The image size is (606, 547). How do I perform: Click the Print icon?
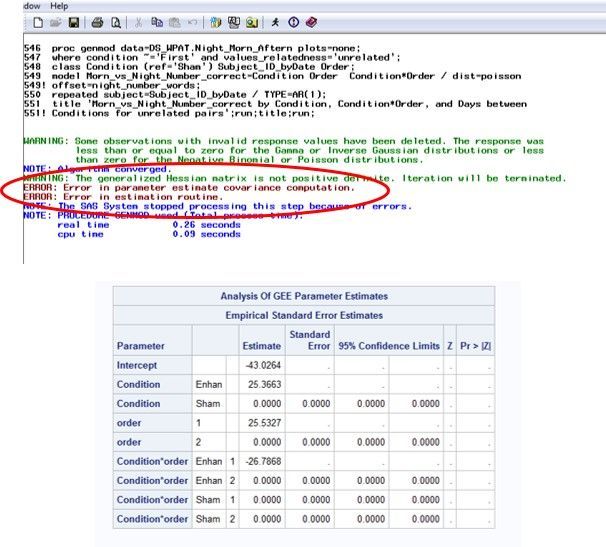(x=97, y=21)
